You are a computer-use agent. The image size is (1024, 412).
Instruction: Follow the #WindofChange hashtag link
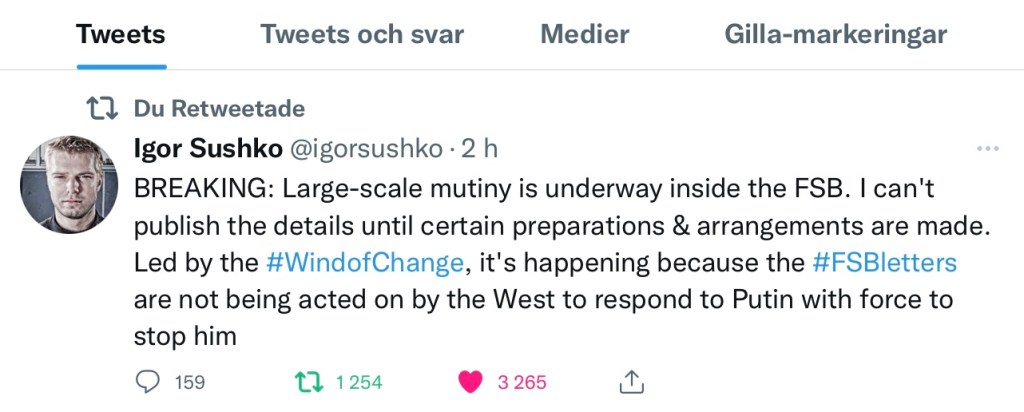click(x=366, y=263)
